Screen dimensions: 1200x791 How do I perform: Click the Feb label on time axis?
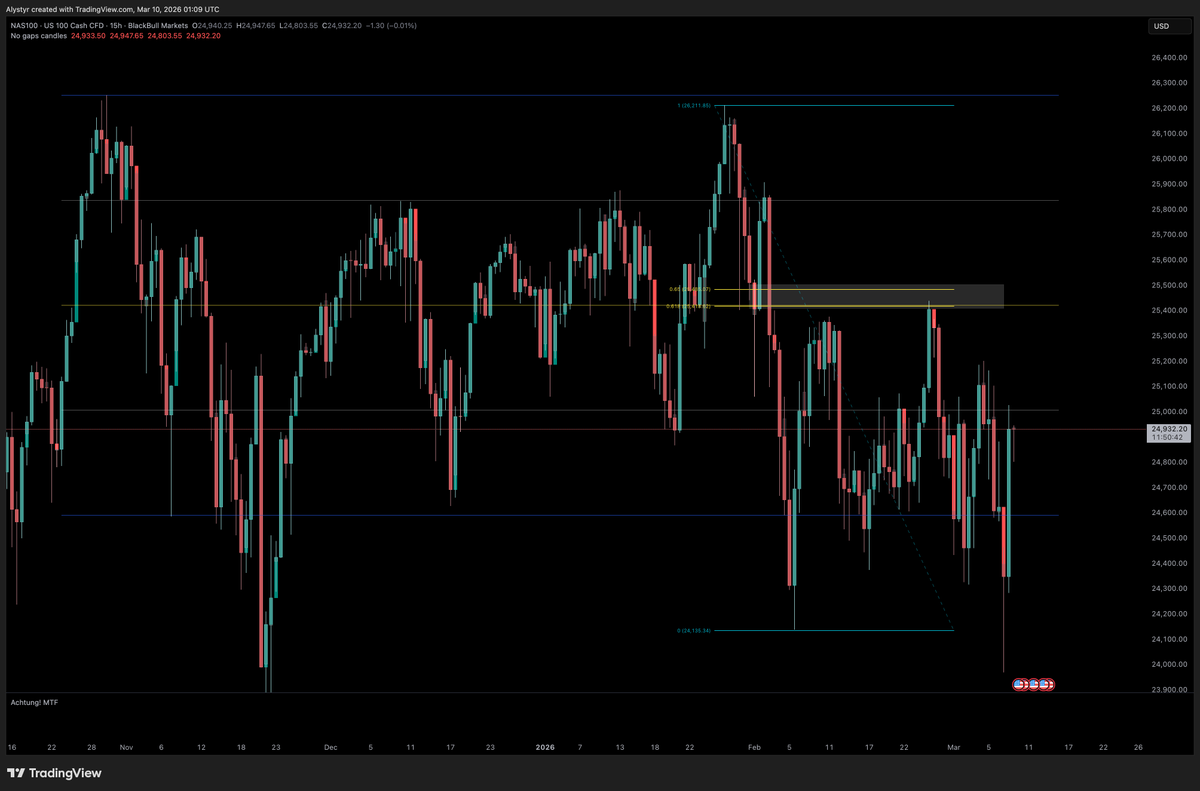point(754,747)
